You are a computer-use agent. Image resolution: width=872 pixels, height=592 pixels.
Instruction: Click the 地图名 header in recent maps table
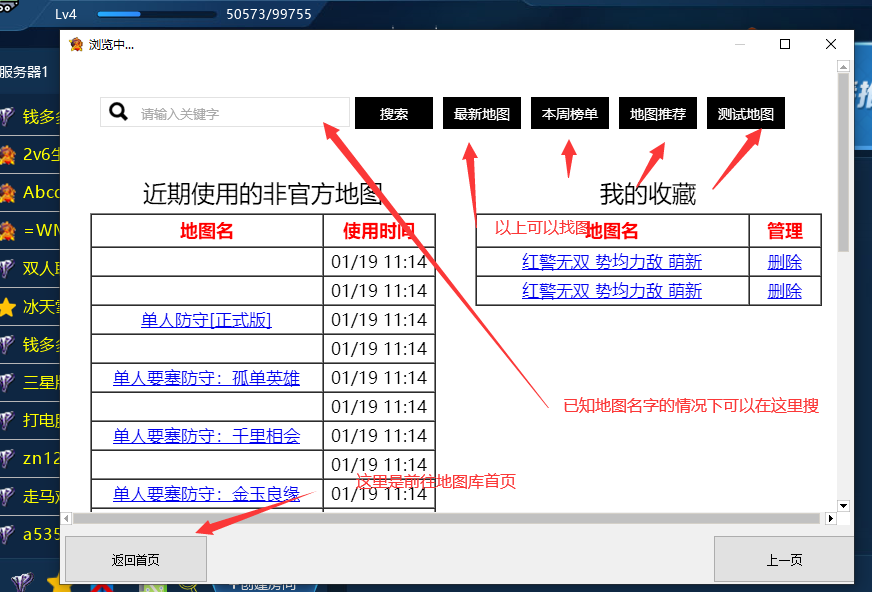tap(206, 231)
